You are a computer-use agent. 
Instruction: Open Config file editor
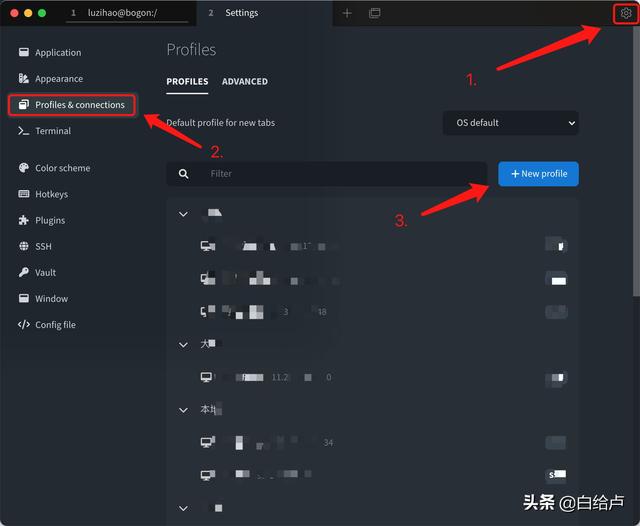(x=55, y=325)
